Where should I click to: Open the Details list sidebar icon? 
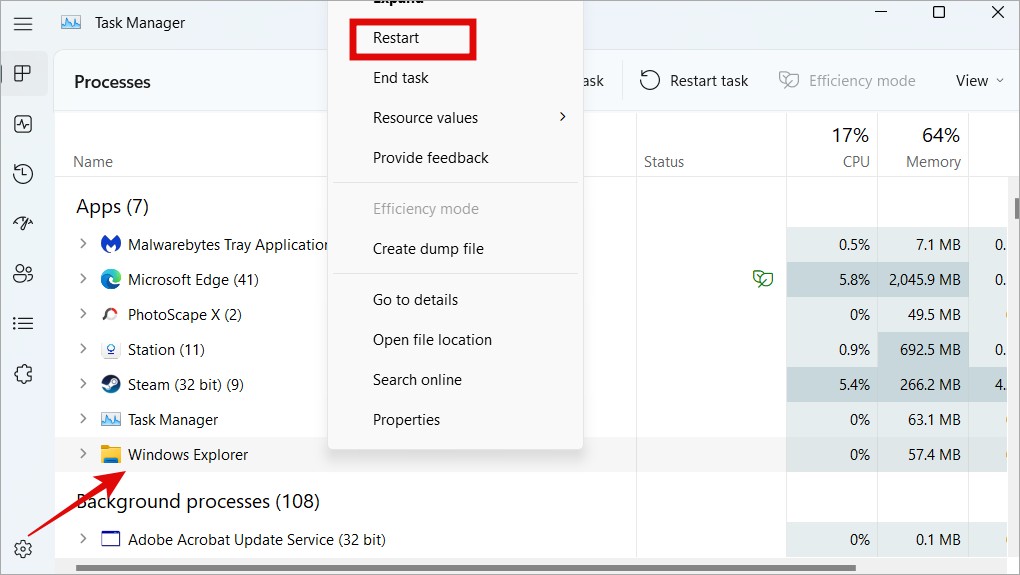pos(24,323)
